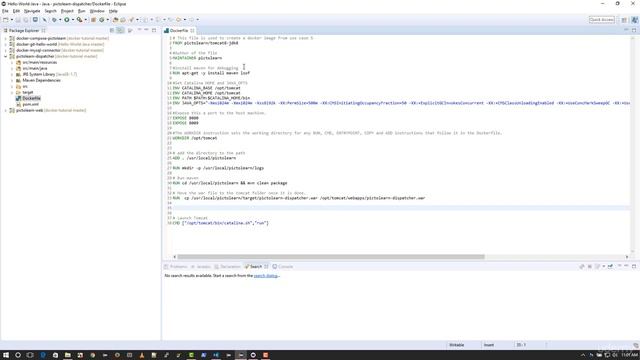Select pom.xml in Package Explorer

[x=30, y=104]
